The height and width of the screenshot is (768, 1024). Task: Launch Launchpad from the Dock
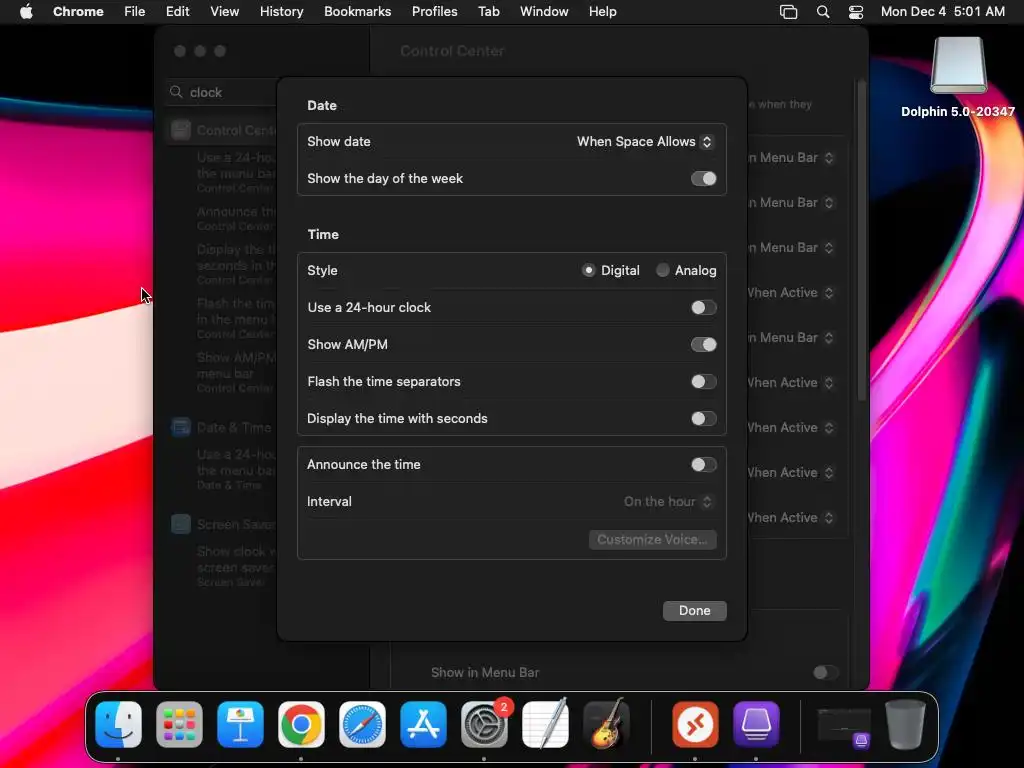coord(179,724)
